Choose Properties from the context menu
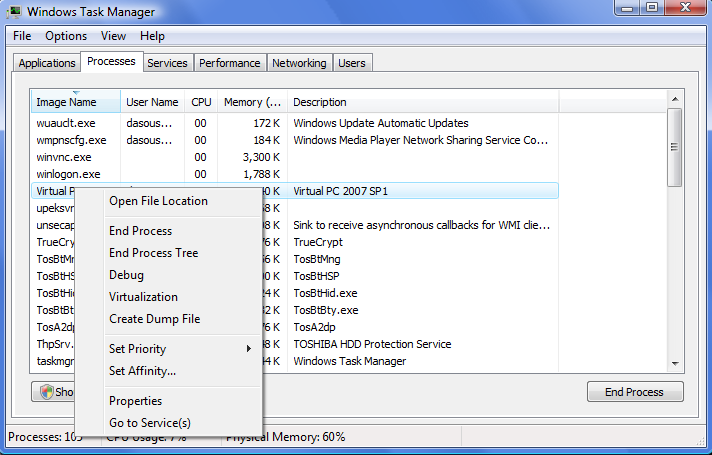This screenshot has height=455, width=712. (x=168, y=401)
